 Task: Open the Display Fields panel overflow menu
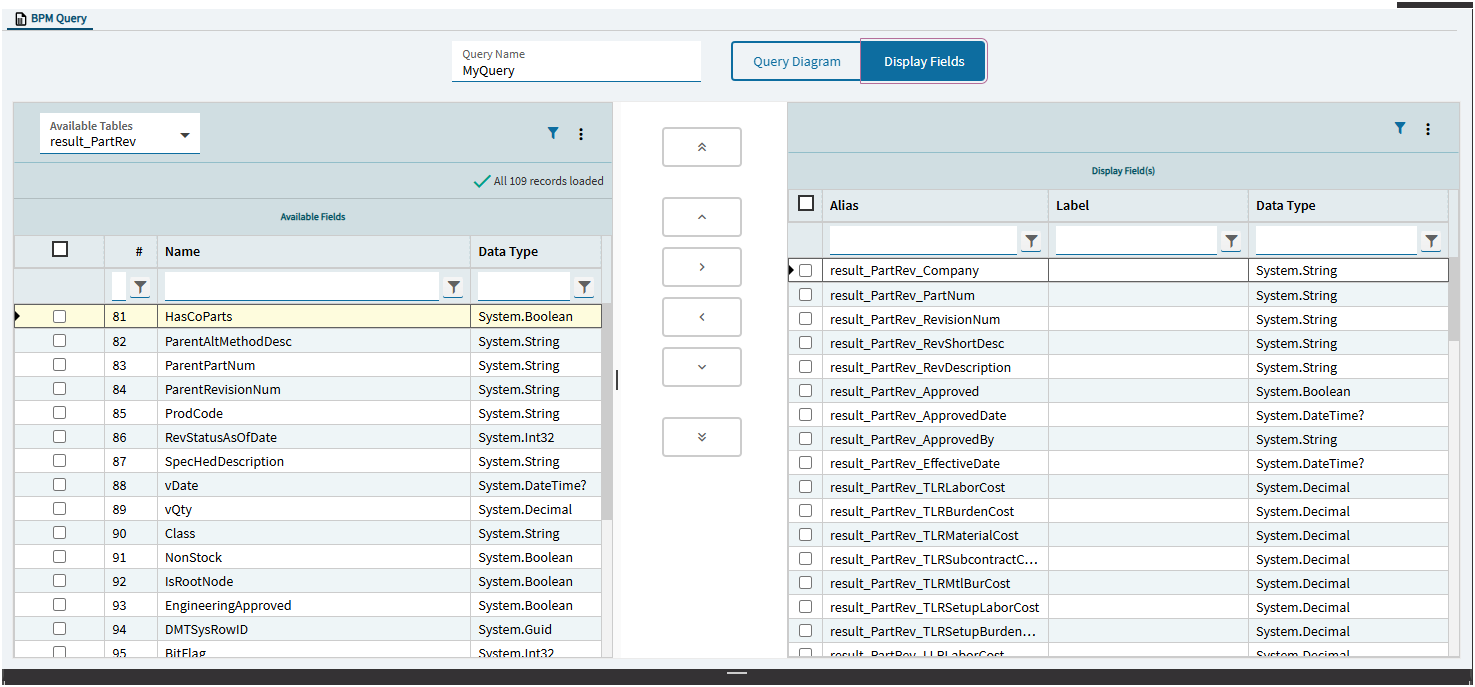pyautogui.click(x=1428, y=129)
